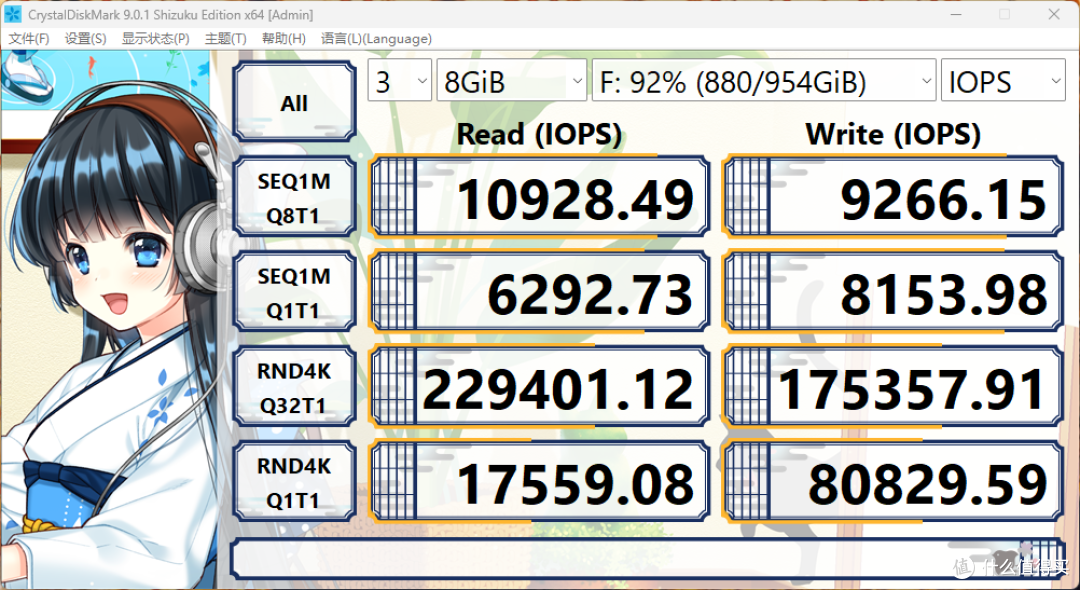Start the SEQ1M Q1T1 test
Viewport: 1080px width, 590px height.
coord(294,293)
